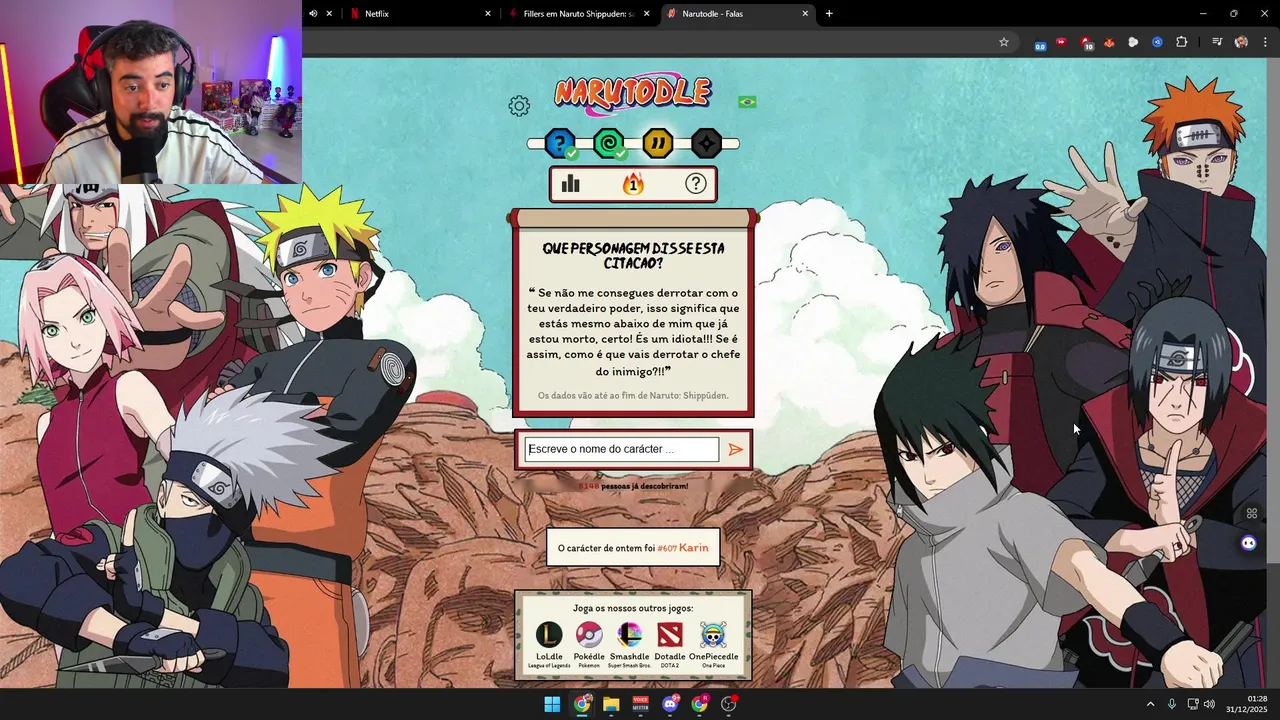Open Pokédle game link

click(x=589, y=644)
